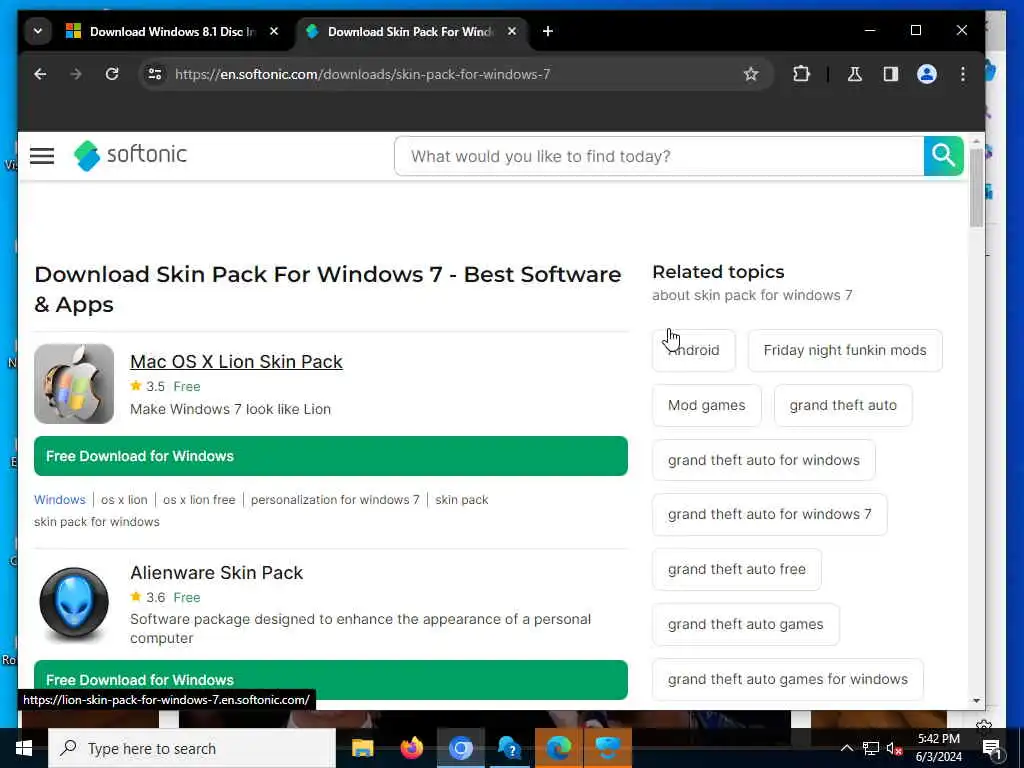Click the Windows tag link
The image size is (1024, 768).
pyautogui.click(x=59, y=500)
